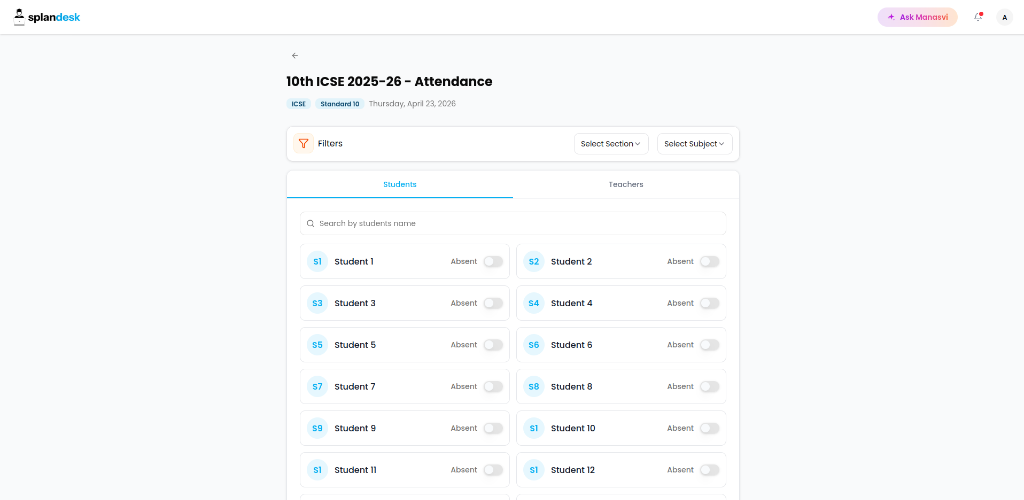Toggle attendance for Student 1
Screen dimensions: 1024x500
click(493, 262)
